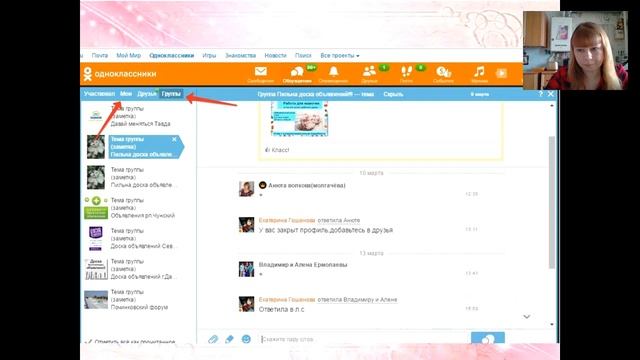
Task: Open the Одноклассники top bar link
Action: coord(171,56)
